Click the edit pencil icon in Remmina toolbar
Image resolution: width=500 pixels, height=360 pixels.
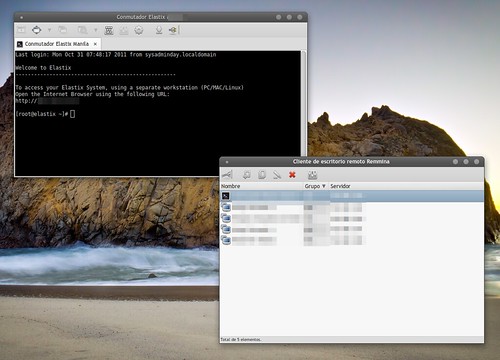277,175
